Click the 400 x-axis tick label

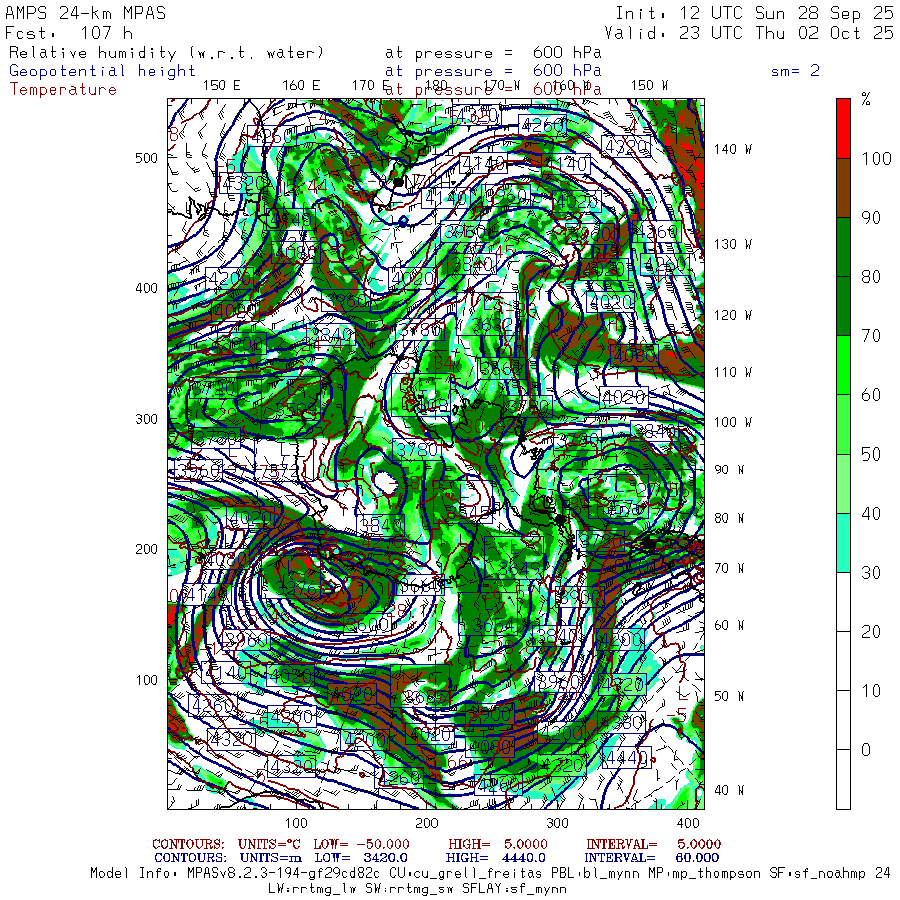pos(688,823)
